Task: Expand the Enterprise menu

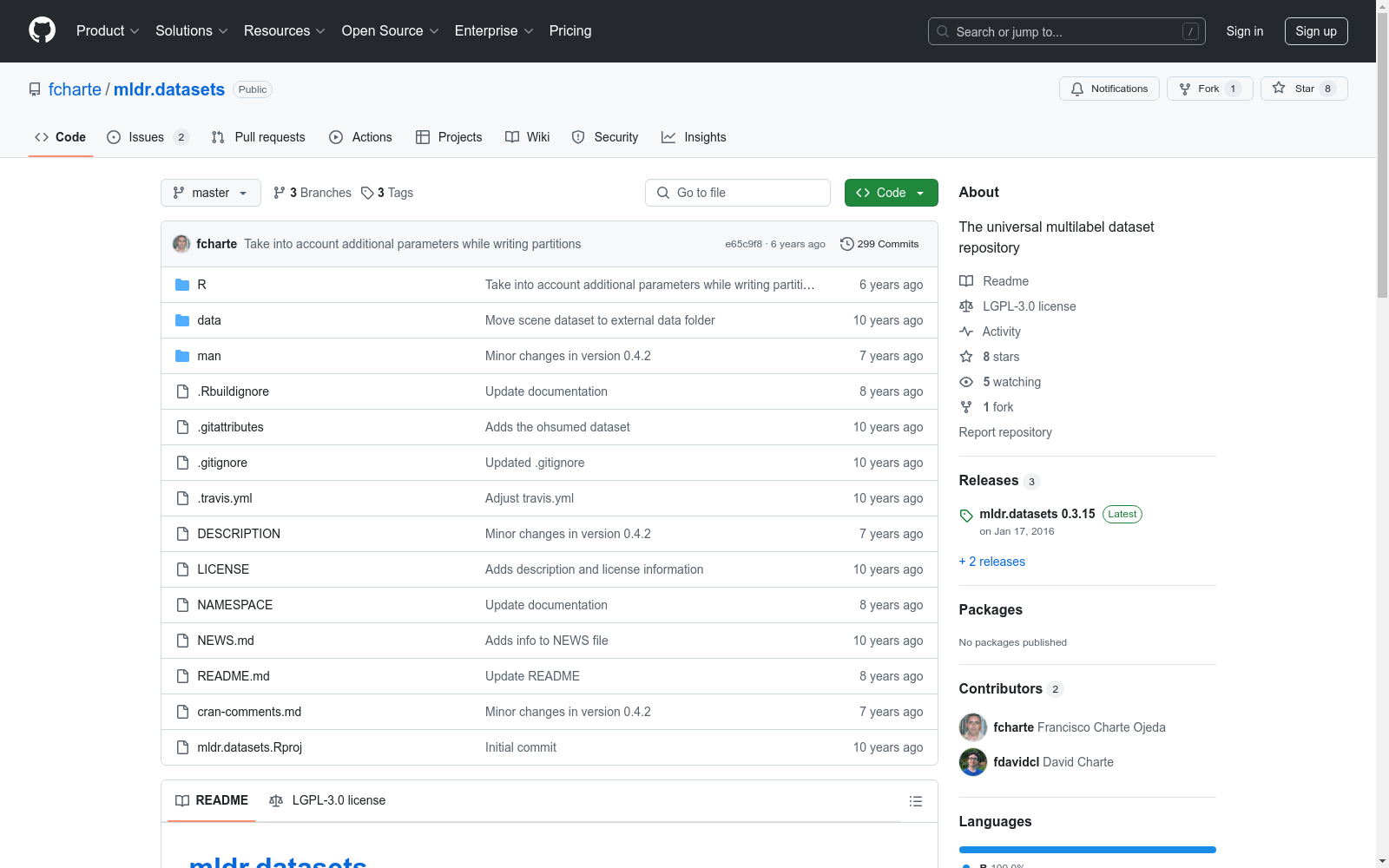Action: 494,31
